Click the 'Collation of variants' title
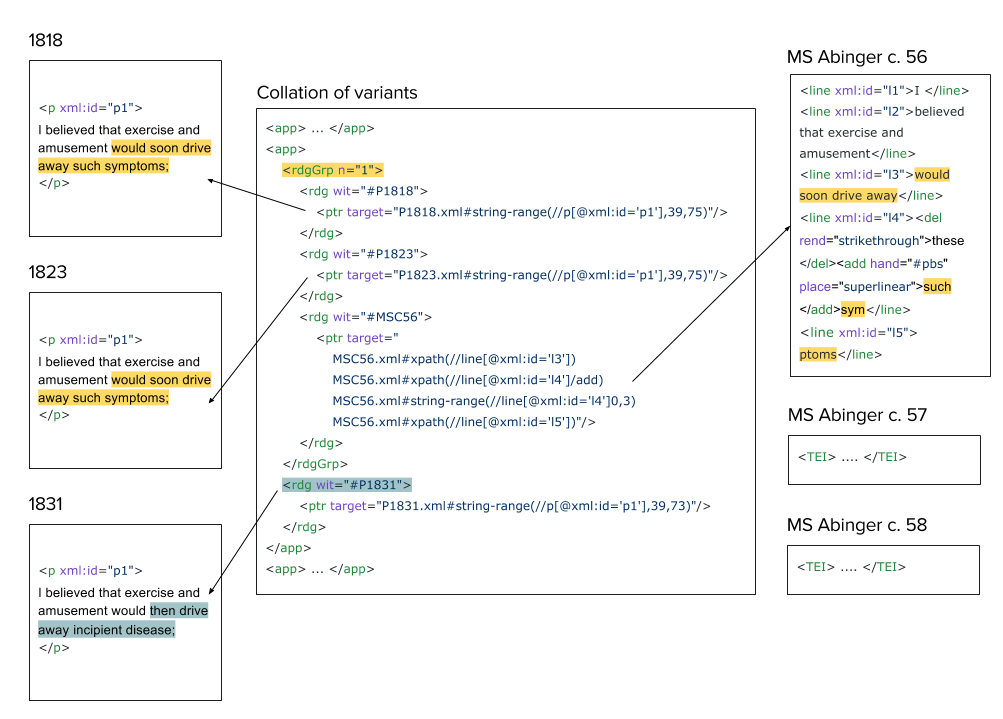The height and width of the screenshot is (719, 1003). (x=336, y=93)
